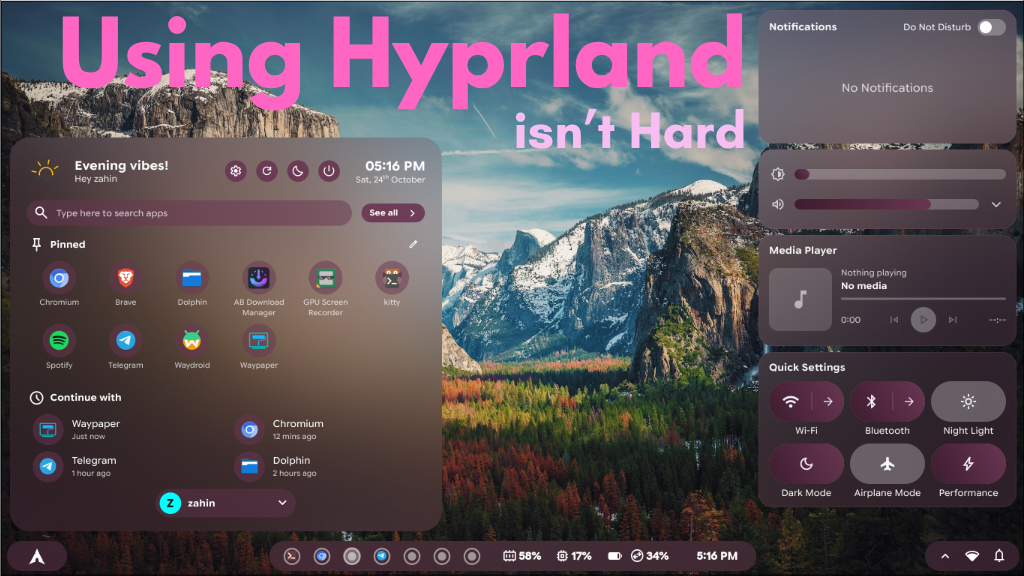Viewport: 1024px width, 576px height.
Task: Launch AB Download Manager
Action: [259, 278]
